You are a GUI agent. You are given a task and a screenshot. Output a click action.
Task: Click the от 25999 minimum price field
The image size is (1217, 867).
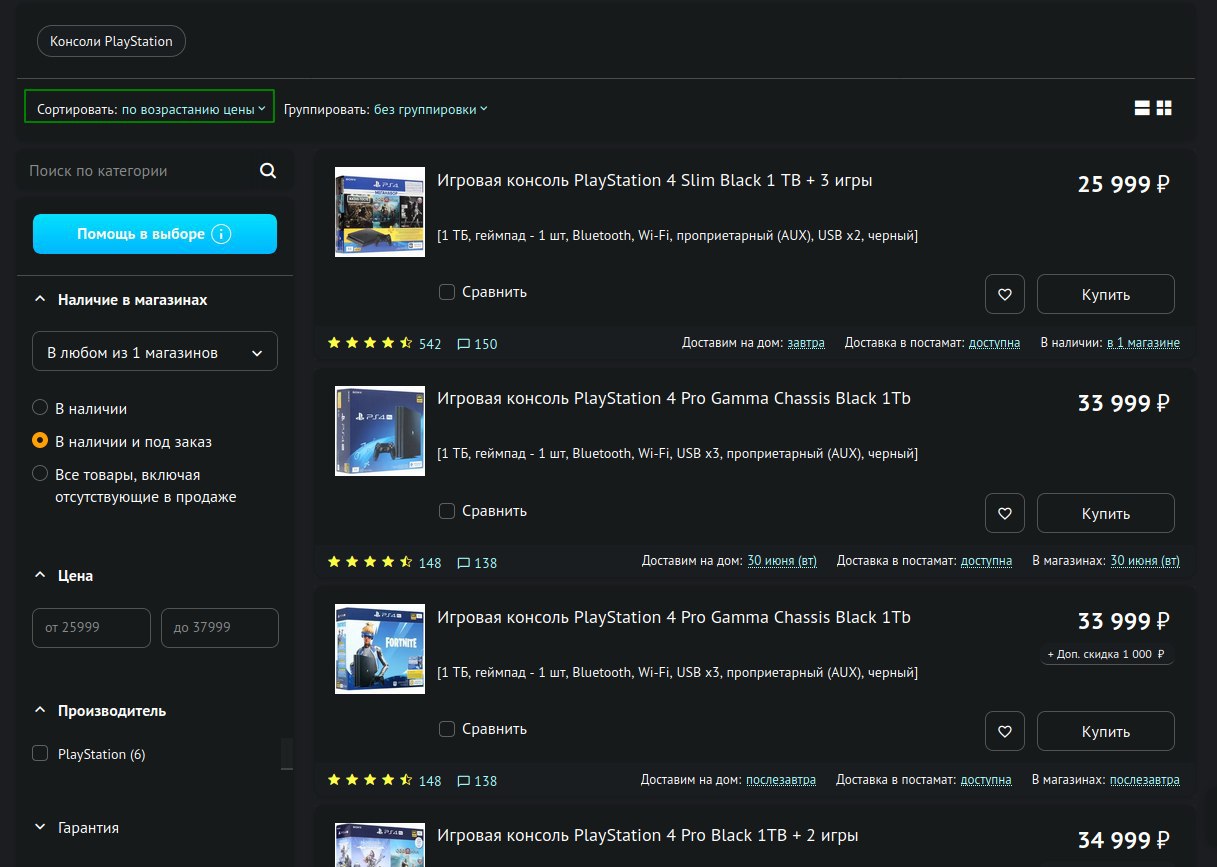pyautogui.click(x=91, y=627)
